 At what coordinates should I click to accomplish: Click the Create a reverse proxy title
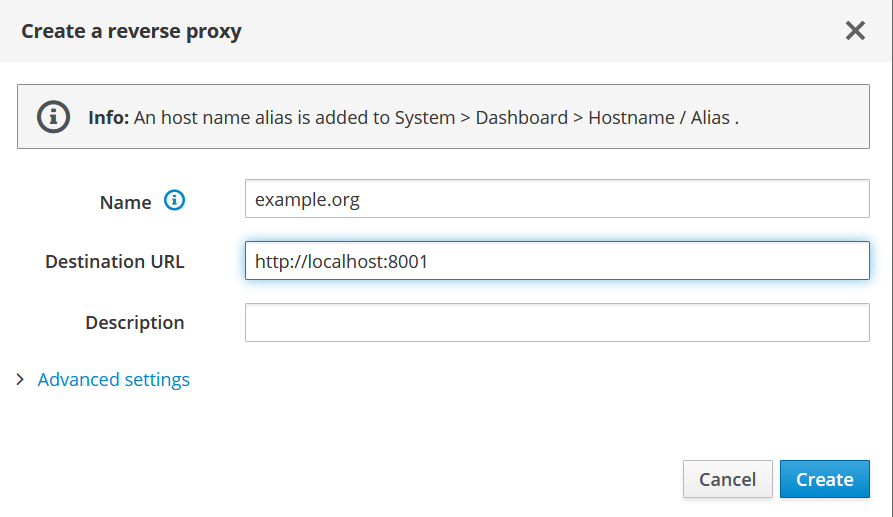(131, 31)
